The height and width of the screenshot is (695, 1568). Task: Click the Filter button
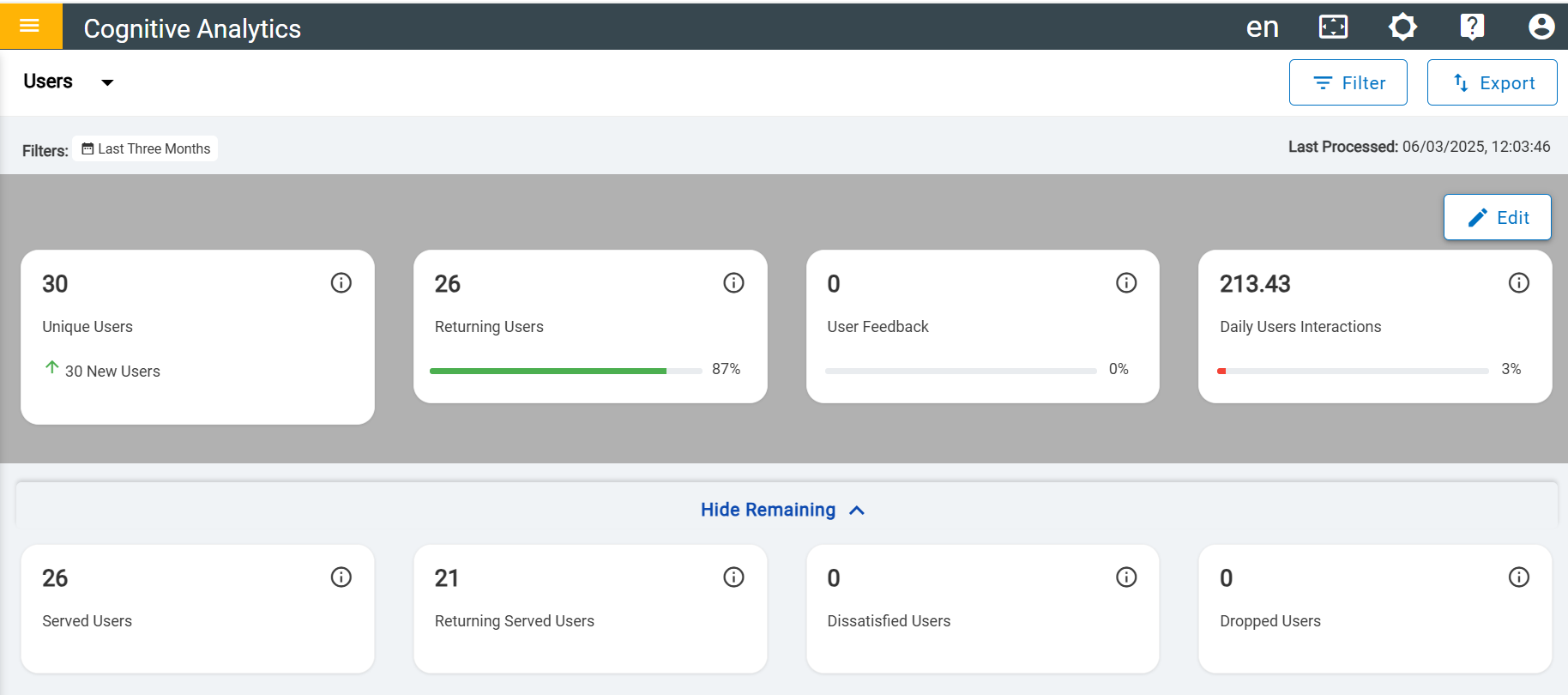point(1348,82)
